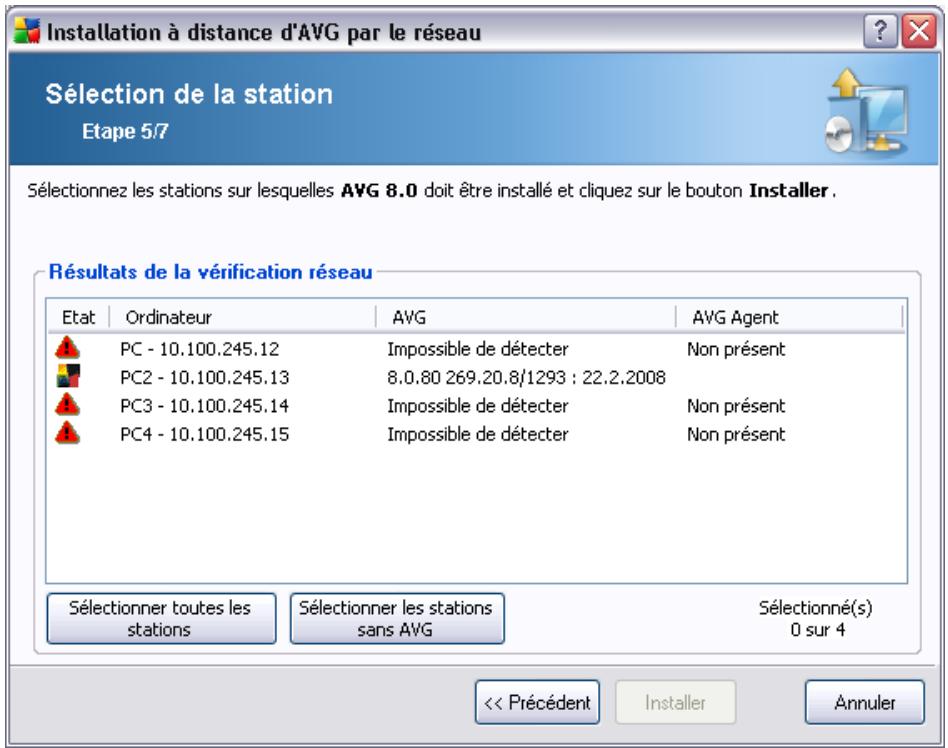948x748 pixels.
Task: Click the Installer button
Action: point(675,702)
